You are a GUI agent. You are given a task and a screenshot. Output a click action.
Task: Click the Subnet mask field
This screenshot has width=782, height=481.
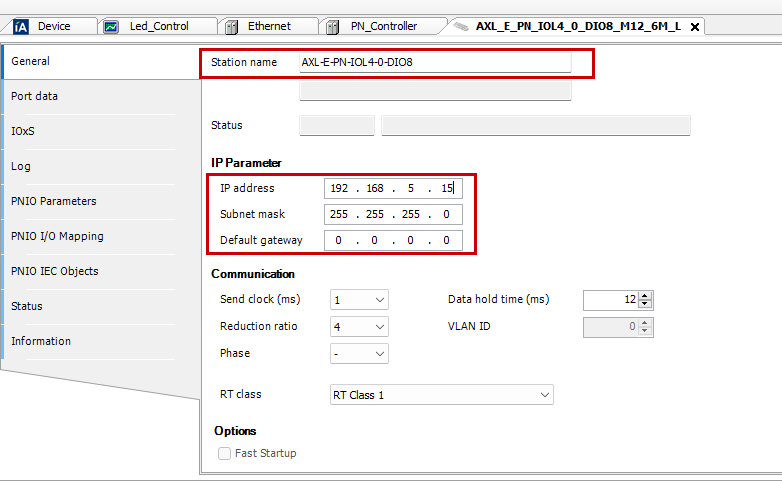click(x=393, y=214)
